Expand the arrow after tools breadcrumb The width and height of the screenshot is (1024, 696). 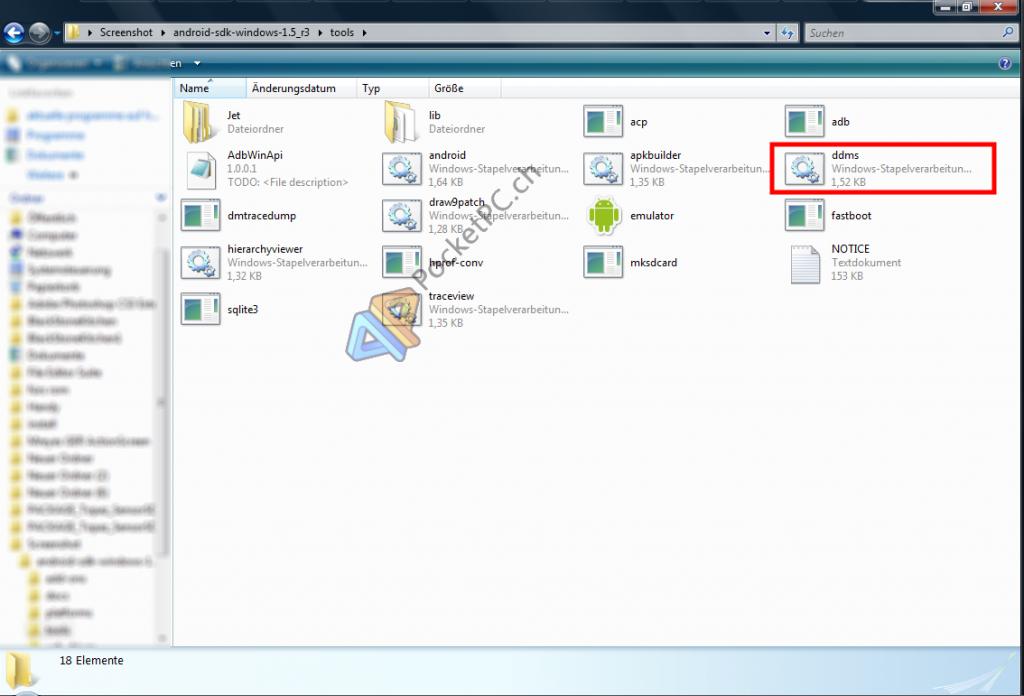point(364,33)
